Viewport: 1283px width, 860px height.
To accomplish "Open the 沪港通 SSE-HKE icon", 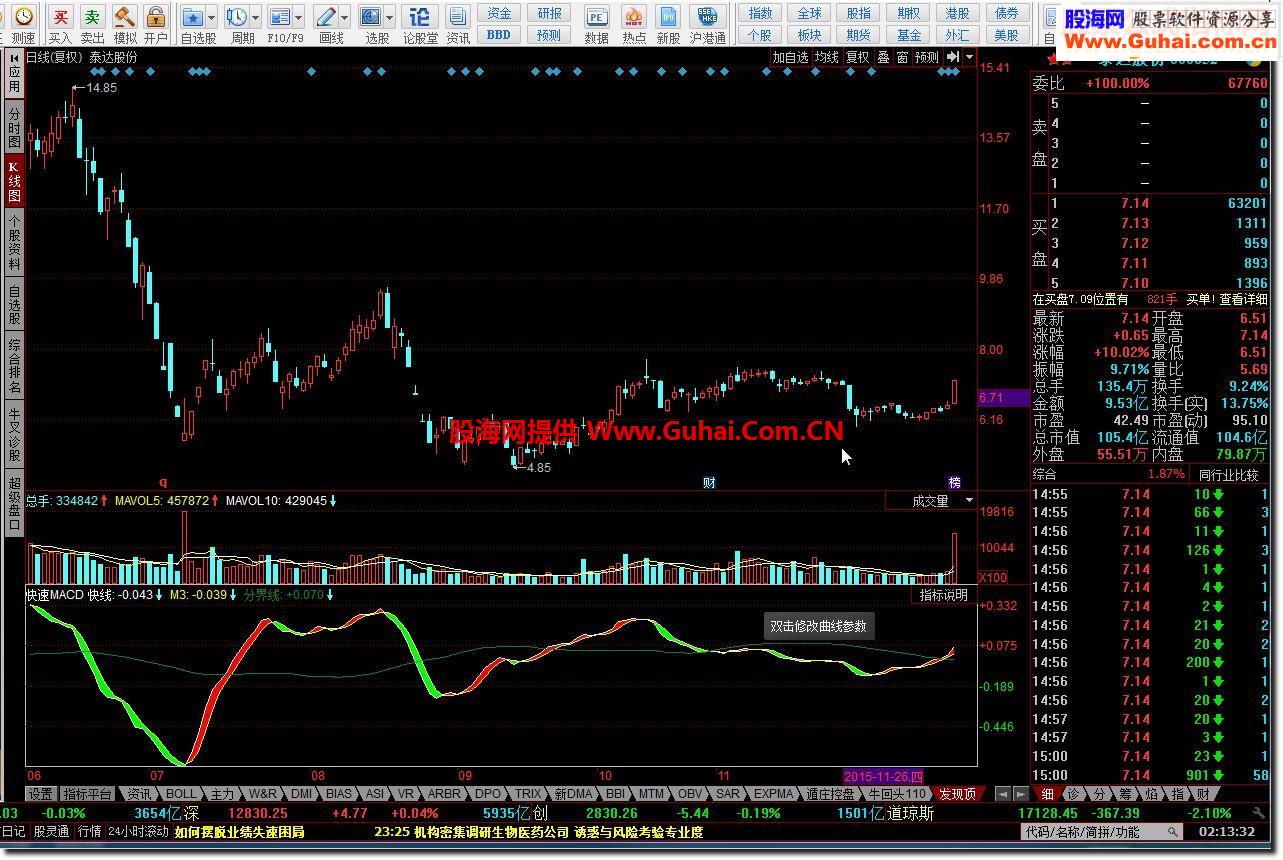I will pos(707,17).
